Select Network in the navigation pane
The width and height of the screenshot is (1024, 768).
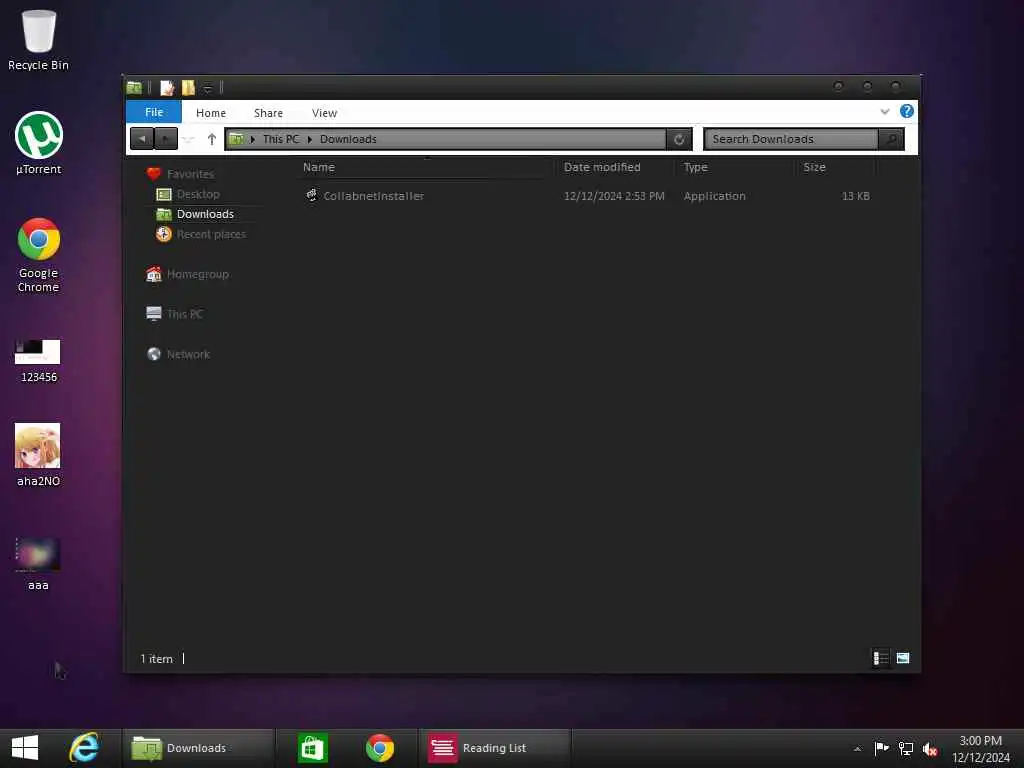[x=178, y=354]
